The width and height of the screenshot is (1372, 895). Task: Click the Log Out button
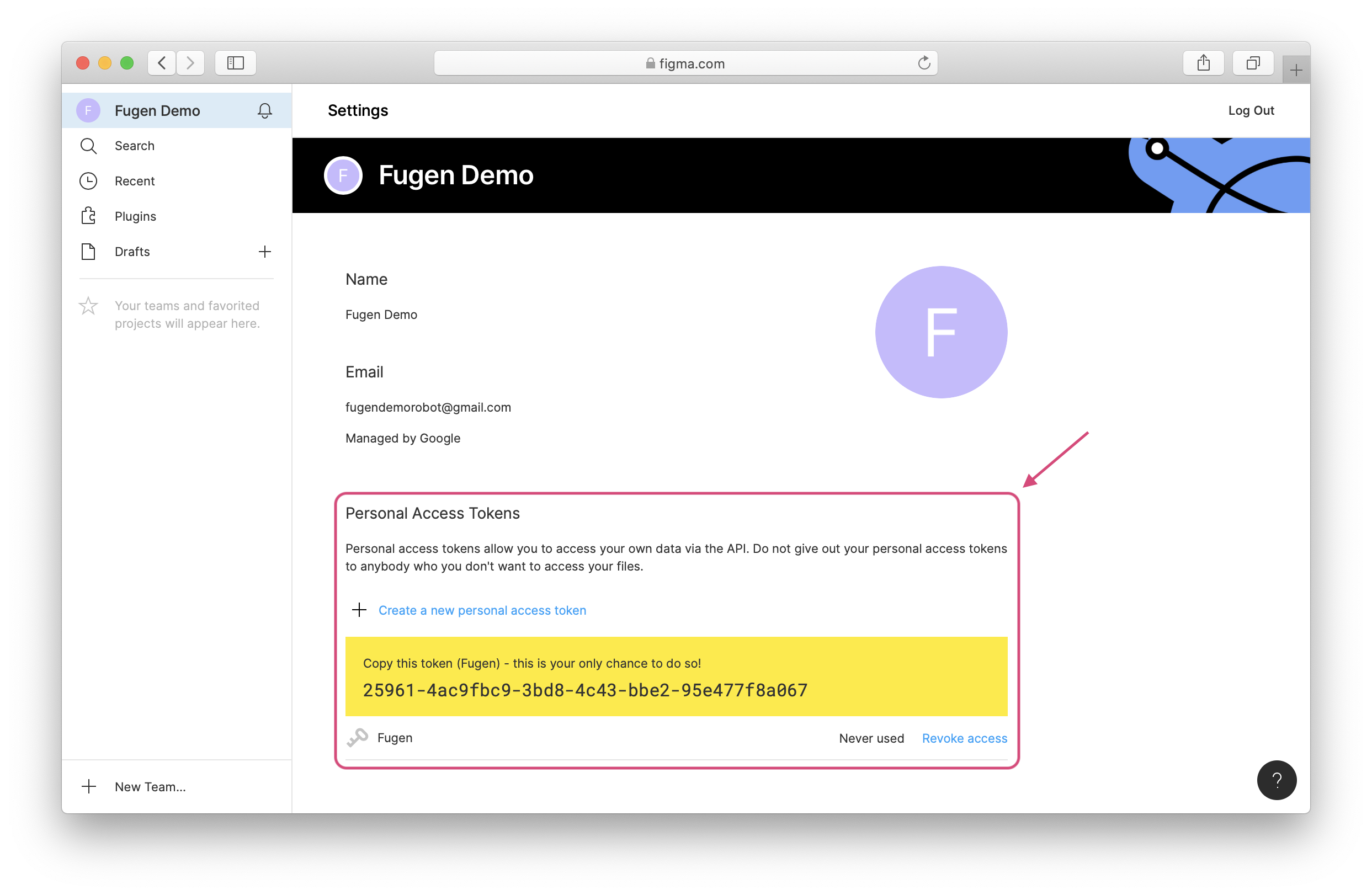coord(1250,111)
